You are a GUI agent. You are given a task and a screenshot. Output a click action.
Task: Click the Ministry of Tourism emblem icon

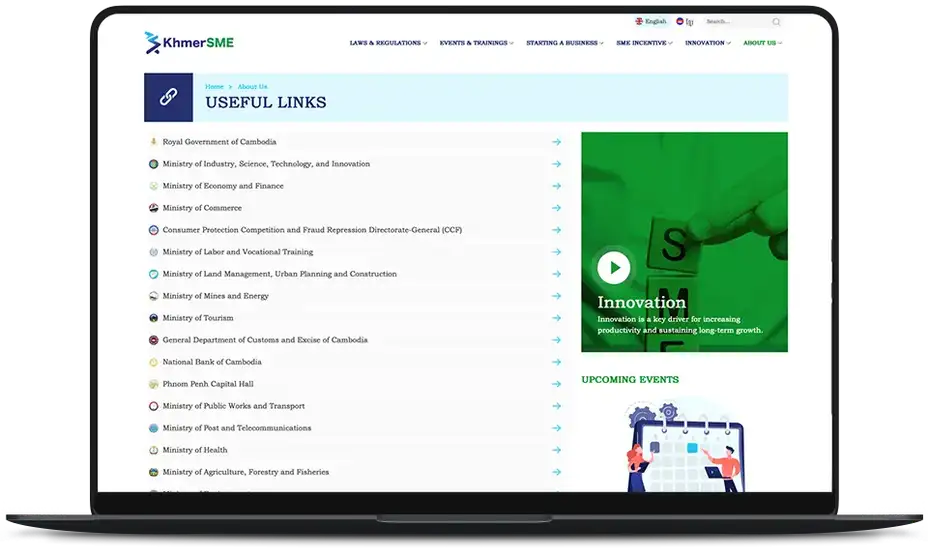[x=153, y=318]
